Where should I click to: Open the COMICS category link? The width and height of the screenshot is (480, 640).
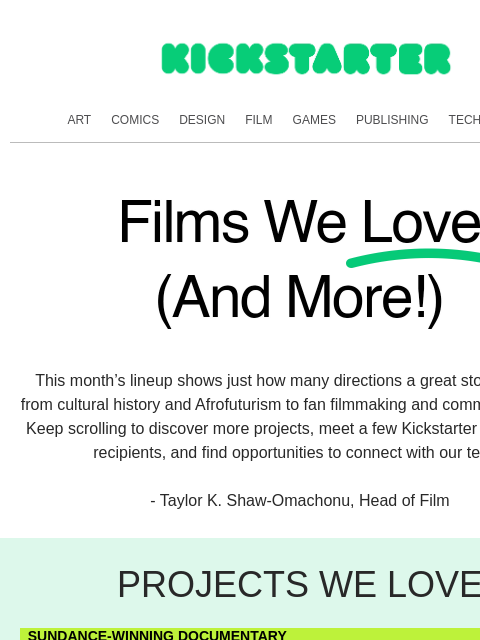coord(135,120)
